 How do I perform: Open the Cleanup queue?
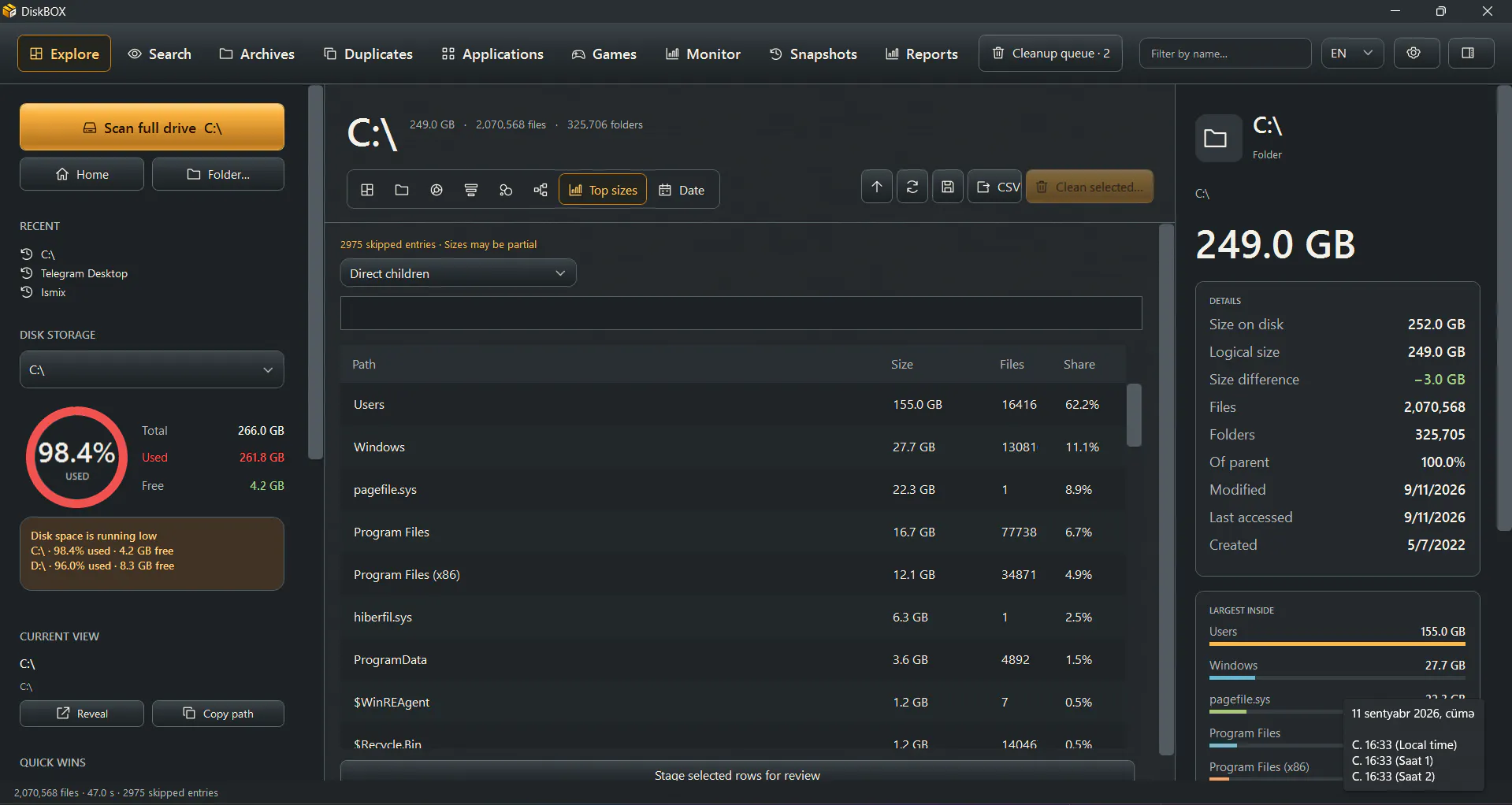pyautogui.click(x=1050, y=54)
